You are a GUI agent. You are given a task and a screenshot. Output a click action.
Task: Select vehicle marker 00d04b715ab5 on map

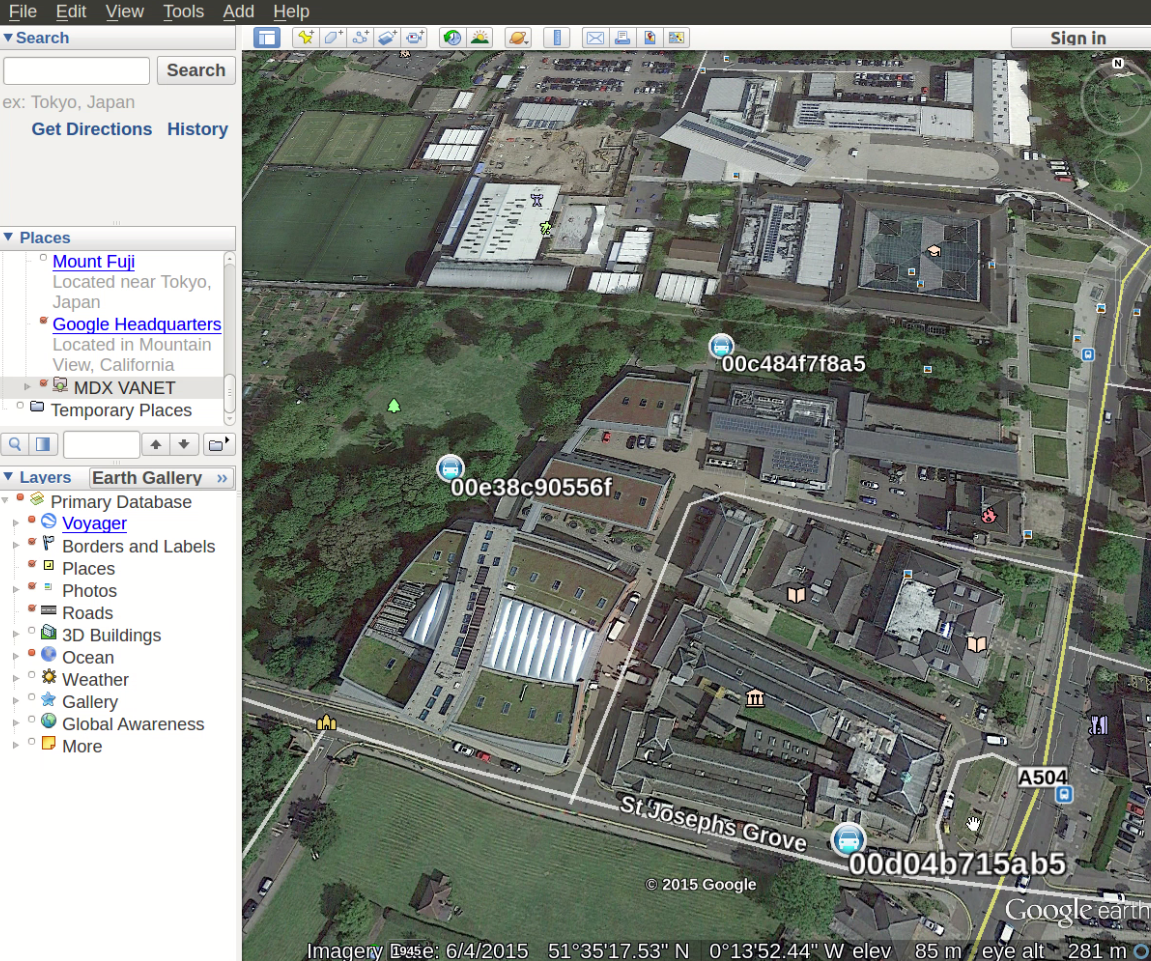[848, 840]
